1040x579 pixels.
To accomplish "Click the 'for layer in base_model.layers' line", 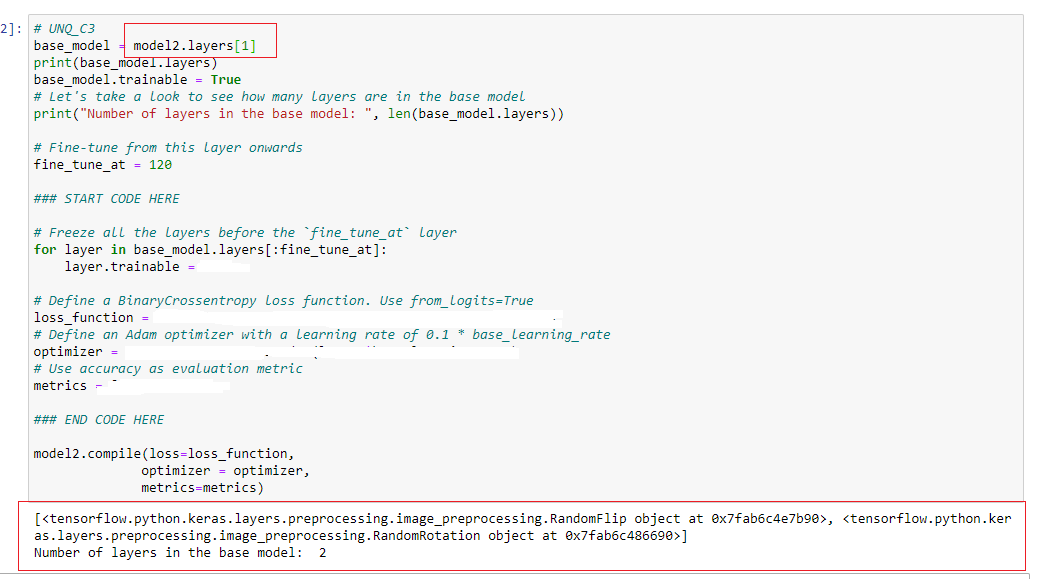I will coord(210,249).
